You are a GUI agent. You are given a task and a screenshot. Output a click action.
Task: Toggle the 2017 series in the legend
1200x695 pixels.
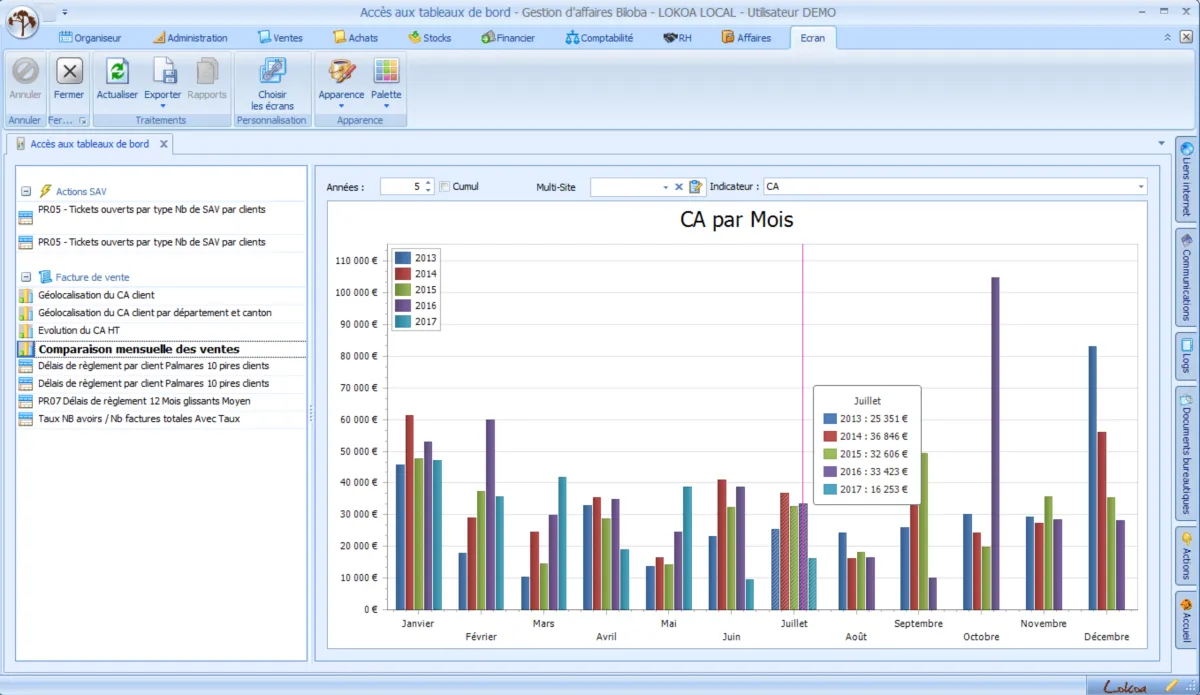tap(415, 322)
